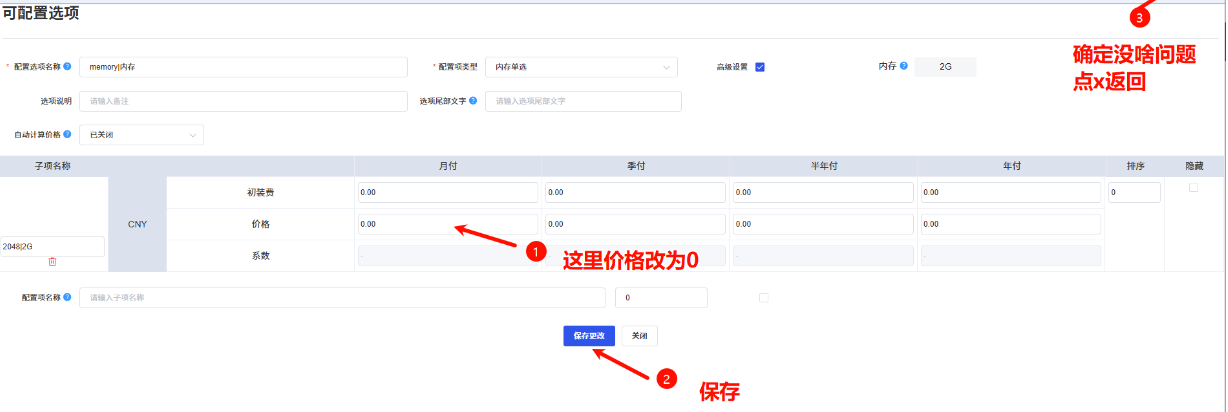Click help icon beside bottom 配置项名称

(67, 297)
